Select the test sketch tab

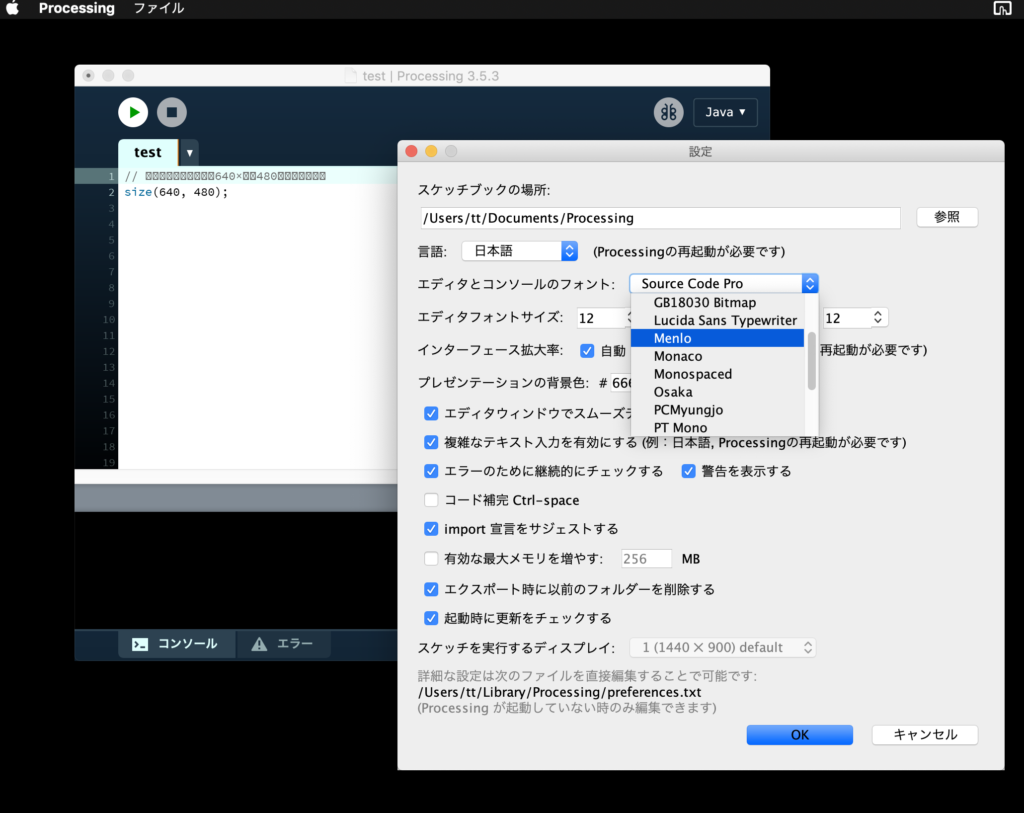(148, 152)
